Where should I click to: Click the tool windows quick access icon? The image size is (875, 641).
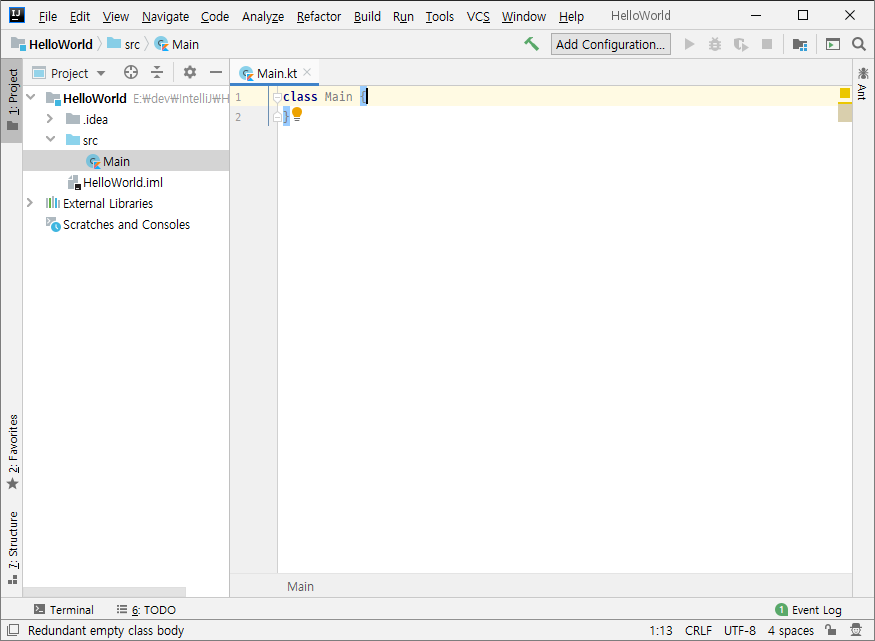13,630
